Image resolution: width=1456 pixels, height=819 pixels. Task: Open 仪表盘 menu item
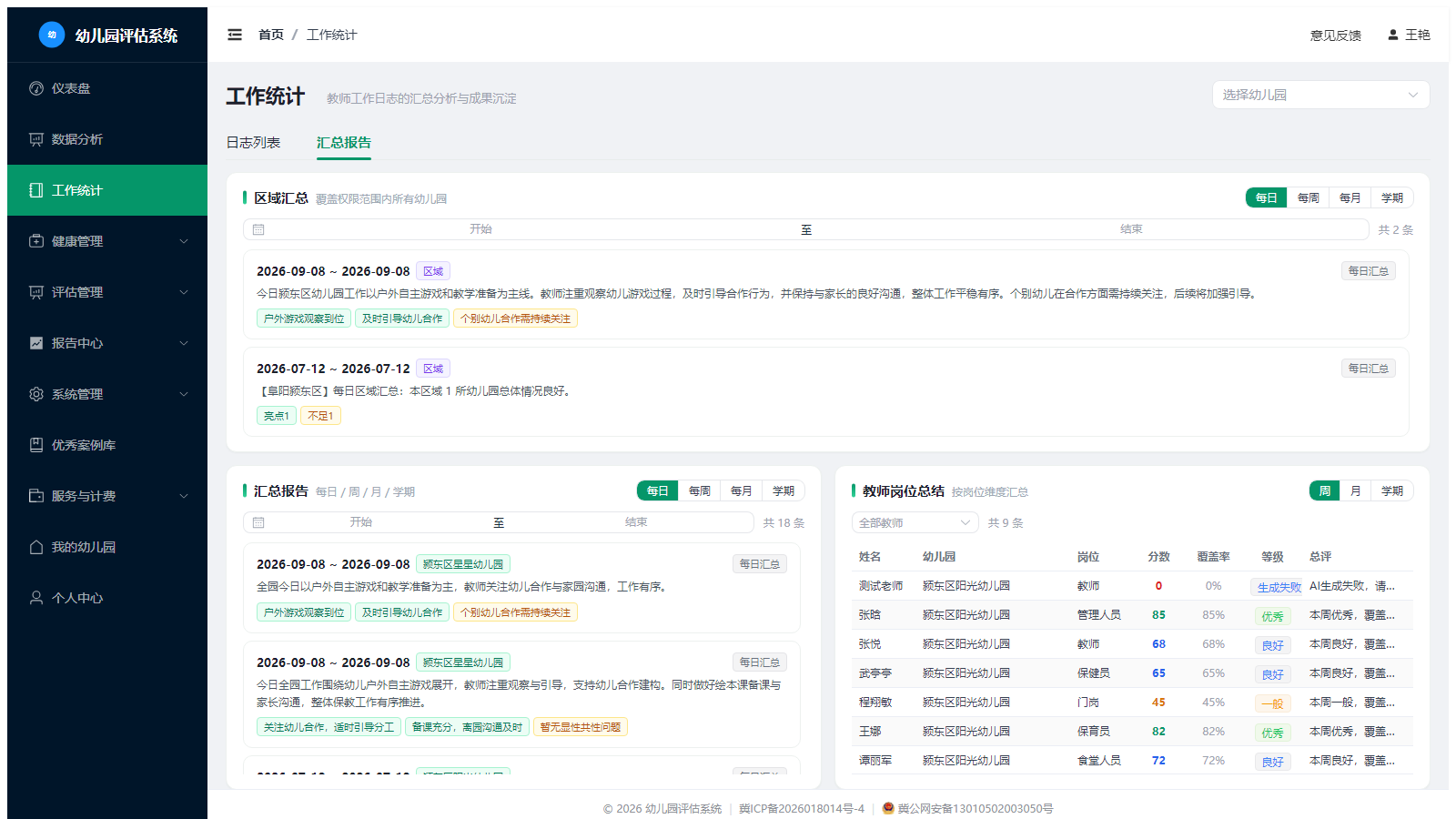click(107, 88)
